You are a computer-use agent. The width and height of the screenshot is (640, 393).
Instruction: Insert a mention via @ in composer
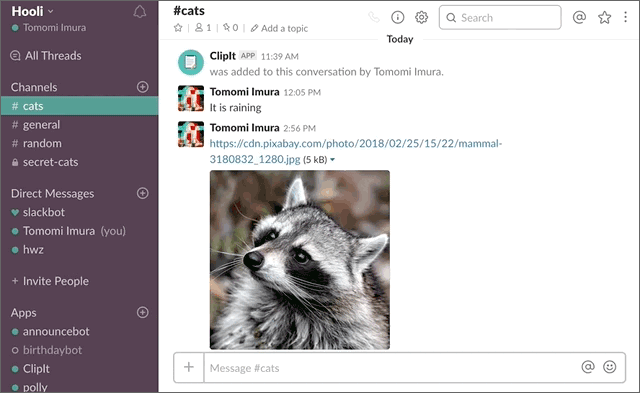click(x=588, y=367)
